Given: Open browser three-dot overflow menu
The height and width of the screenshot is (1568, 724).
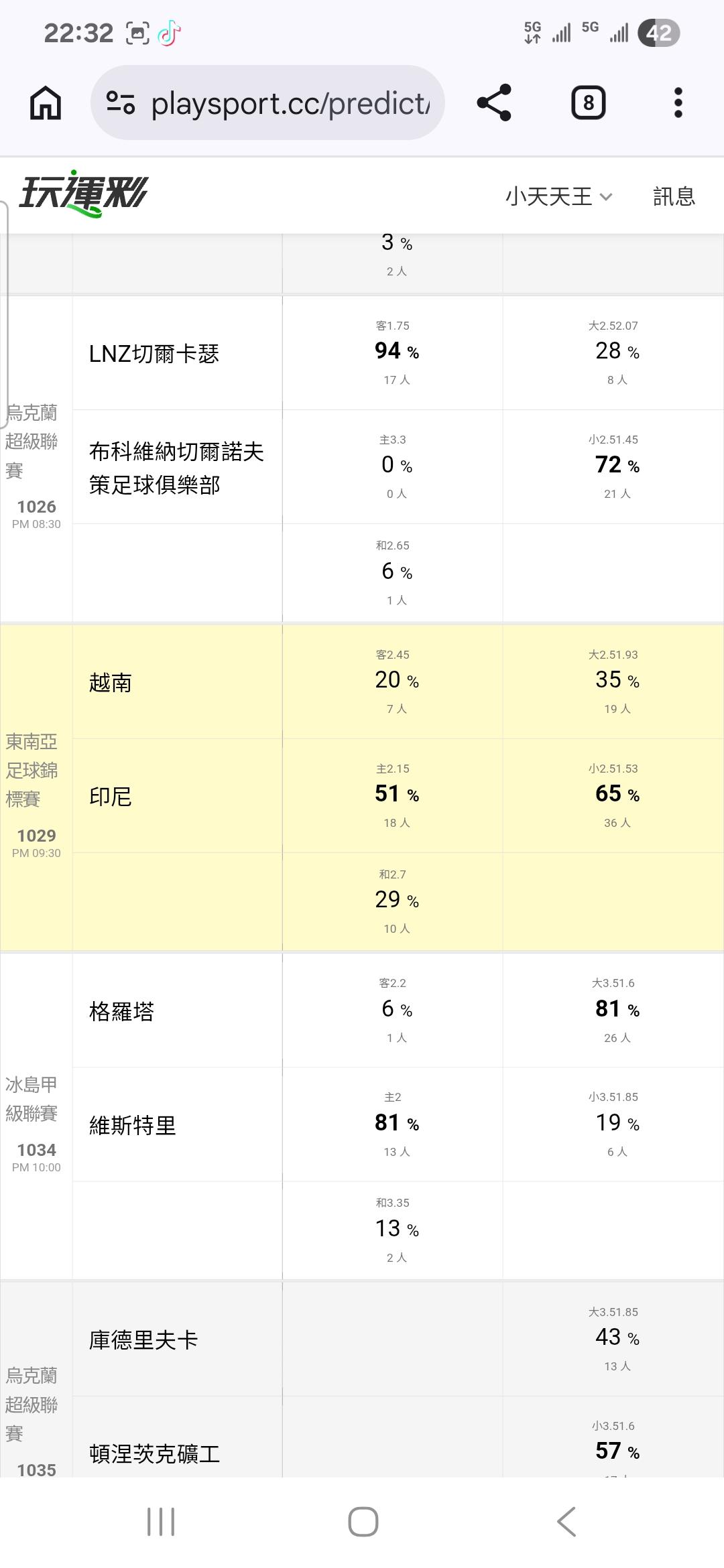Looking at the screenshot, I should coord(678,103).
